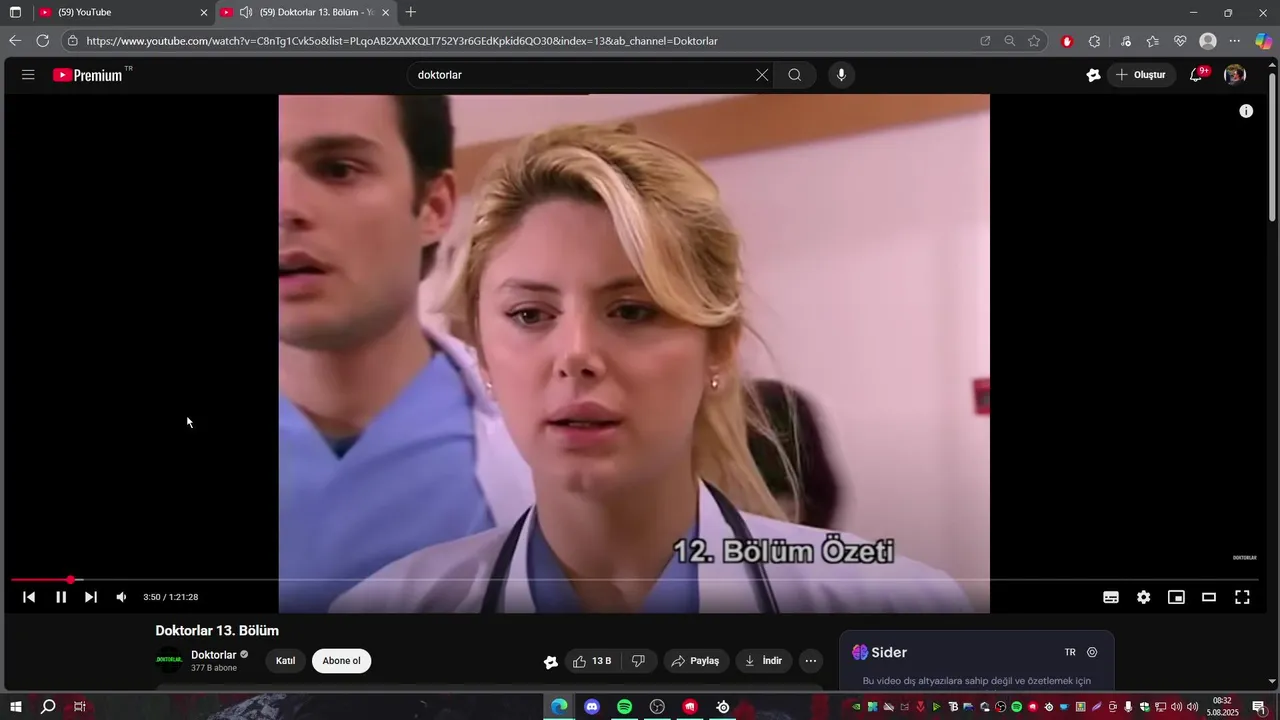
Task: Clear the doktorlar search text
Action: [x=762, y=75]
